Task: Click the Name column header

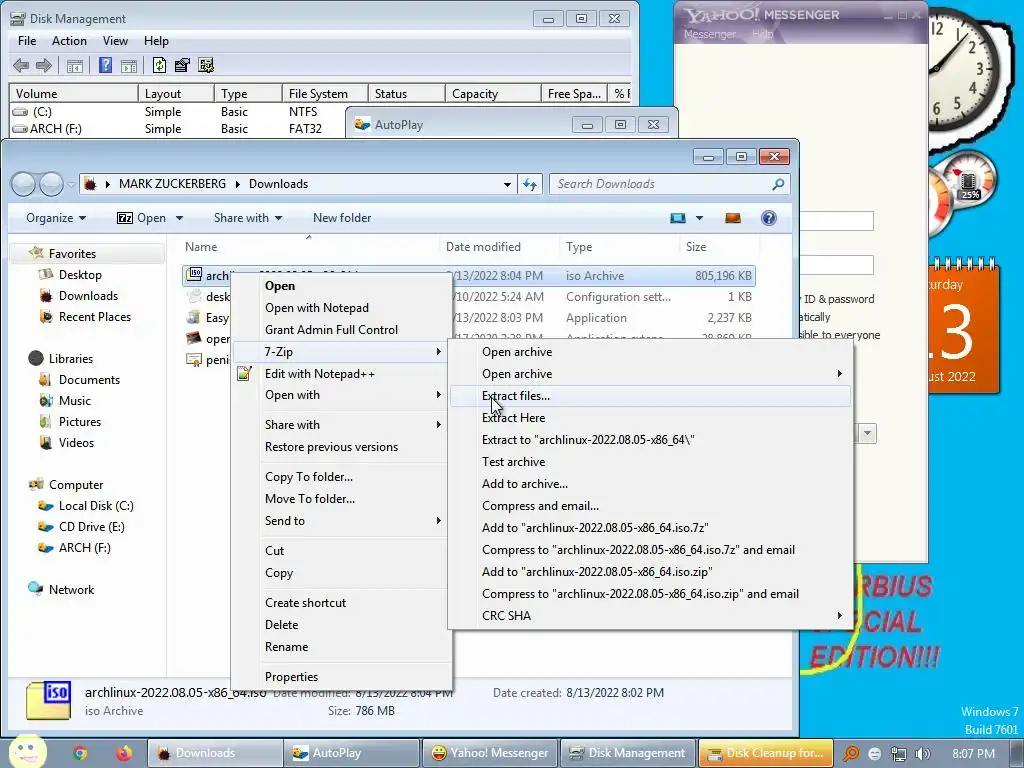Action: coord(308,247)
